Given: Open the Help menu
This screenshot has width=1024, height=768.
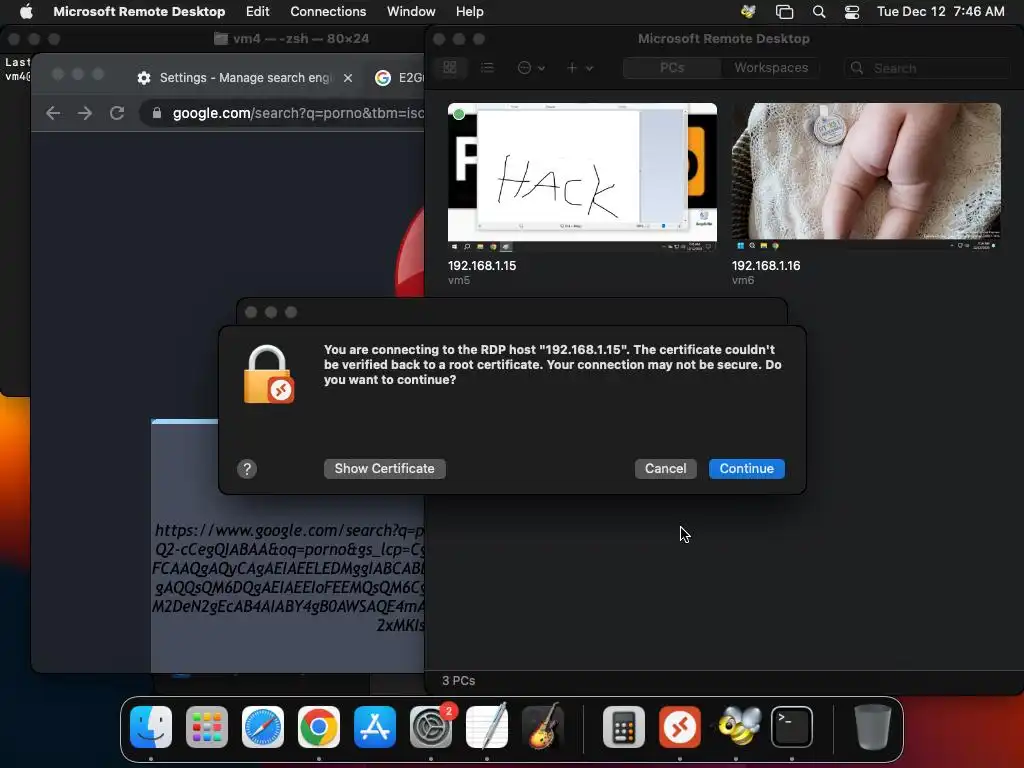Looking at the screenshot, I should (x=470, y=11).
